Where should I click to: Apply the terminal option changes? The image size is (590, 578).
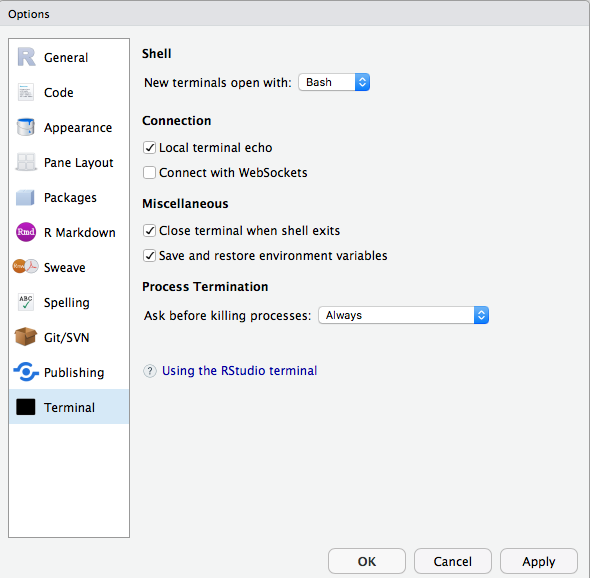539,561
